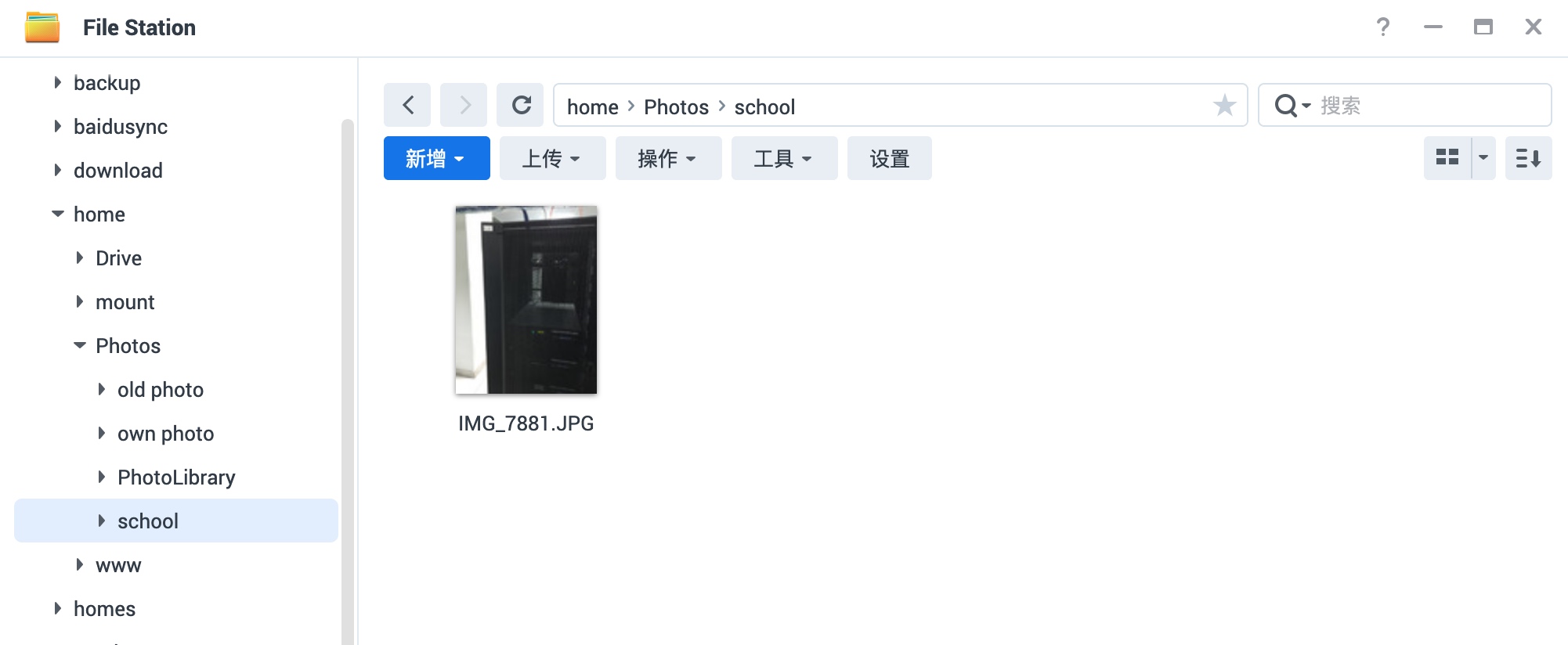The width and height of the screenshot is (1568, 645).
Task: Select the IMG_7881.JPG thumbnail
Action: [526, 300]
